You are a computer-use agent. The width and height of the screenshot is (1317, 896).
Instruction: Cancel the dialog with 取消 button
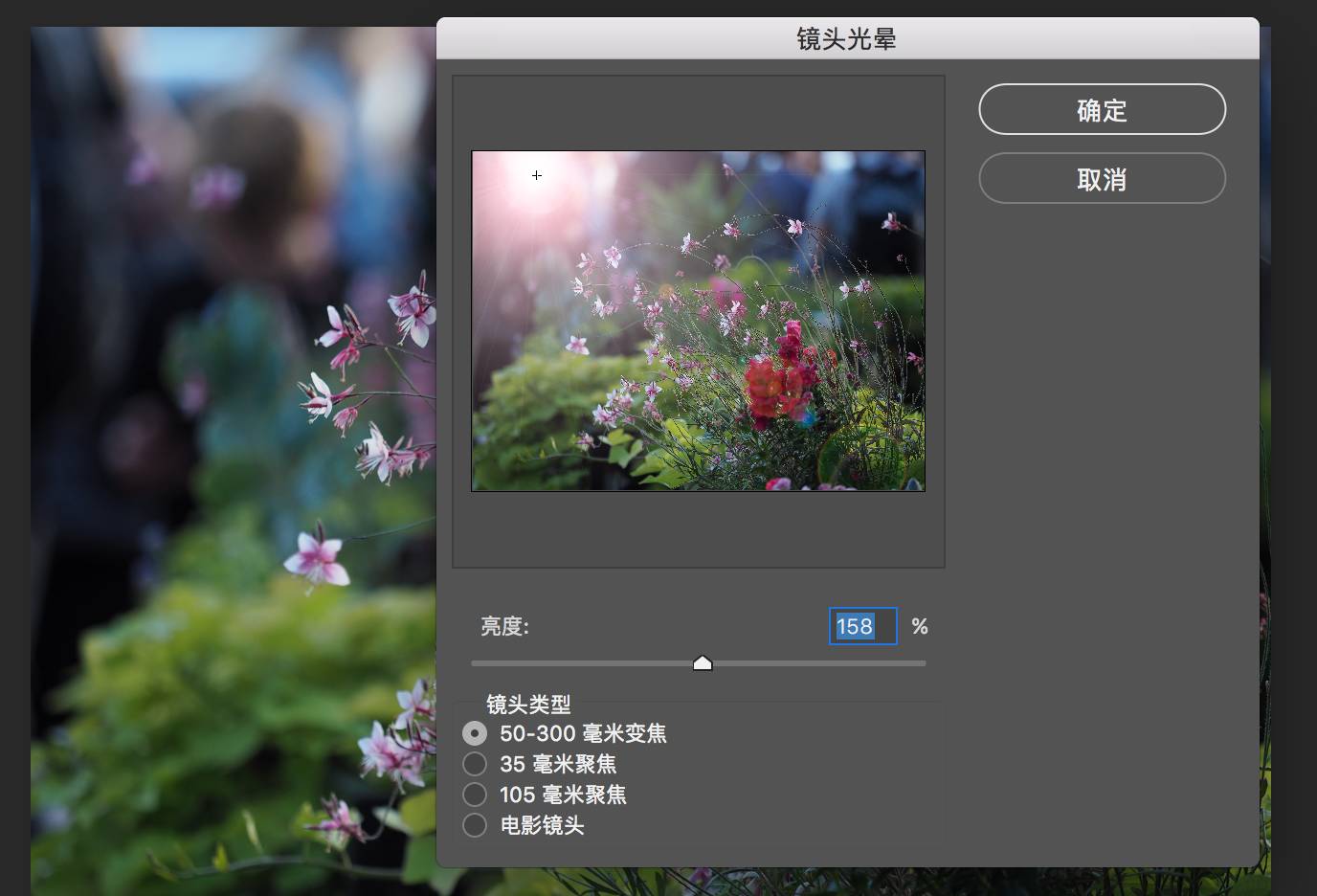point(1102,178)
